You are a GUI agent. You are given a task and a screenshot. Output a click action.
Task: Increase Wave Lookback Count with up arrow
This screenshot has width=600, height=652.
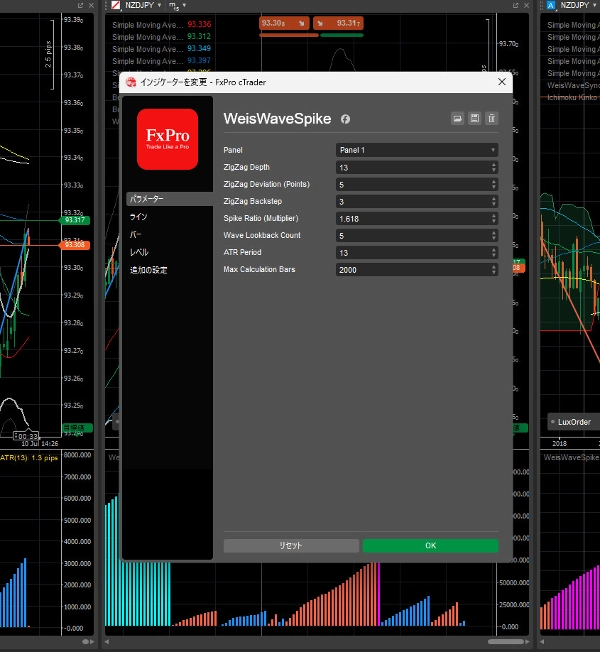494,233
